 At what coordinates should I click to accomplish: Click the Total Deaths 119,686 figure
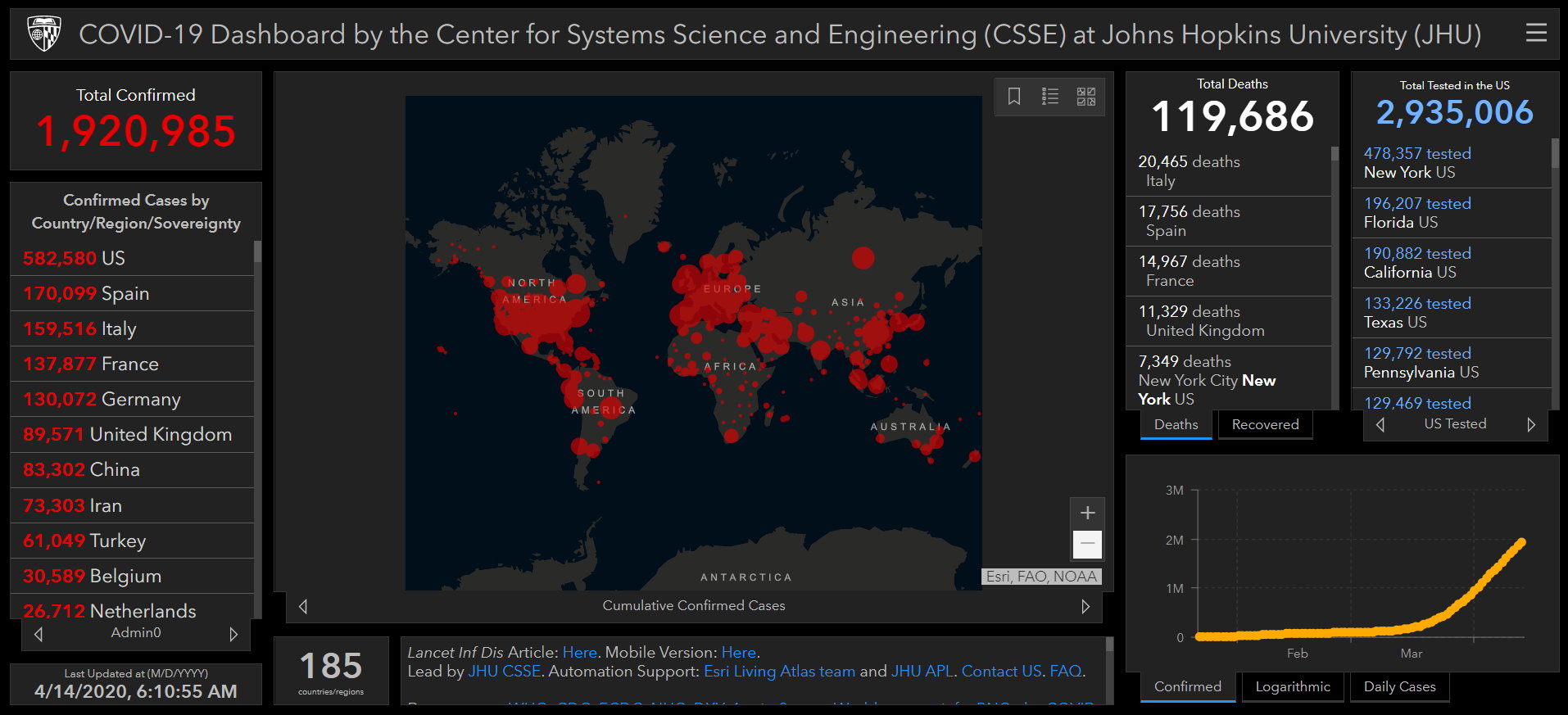tap(1233, 116)
